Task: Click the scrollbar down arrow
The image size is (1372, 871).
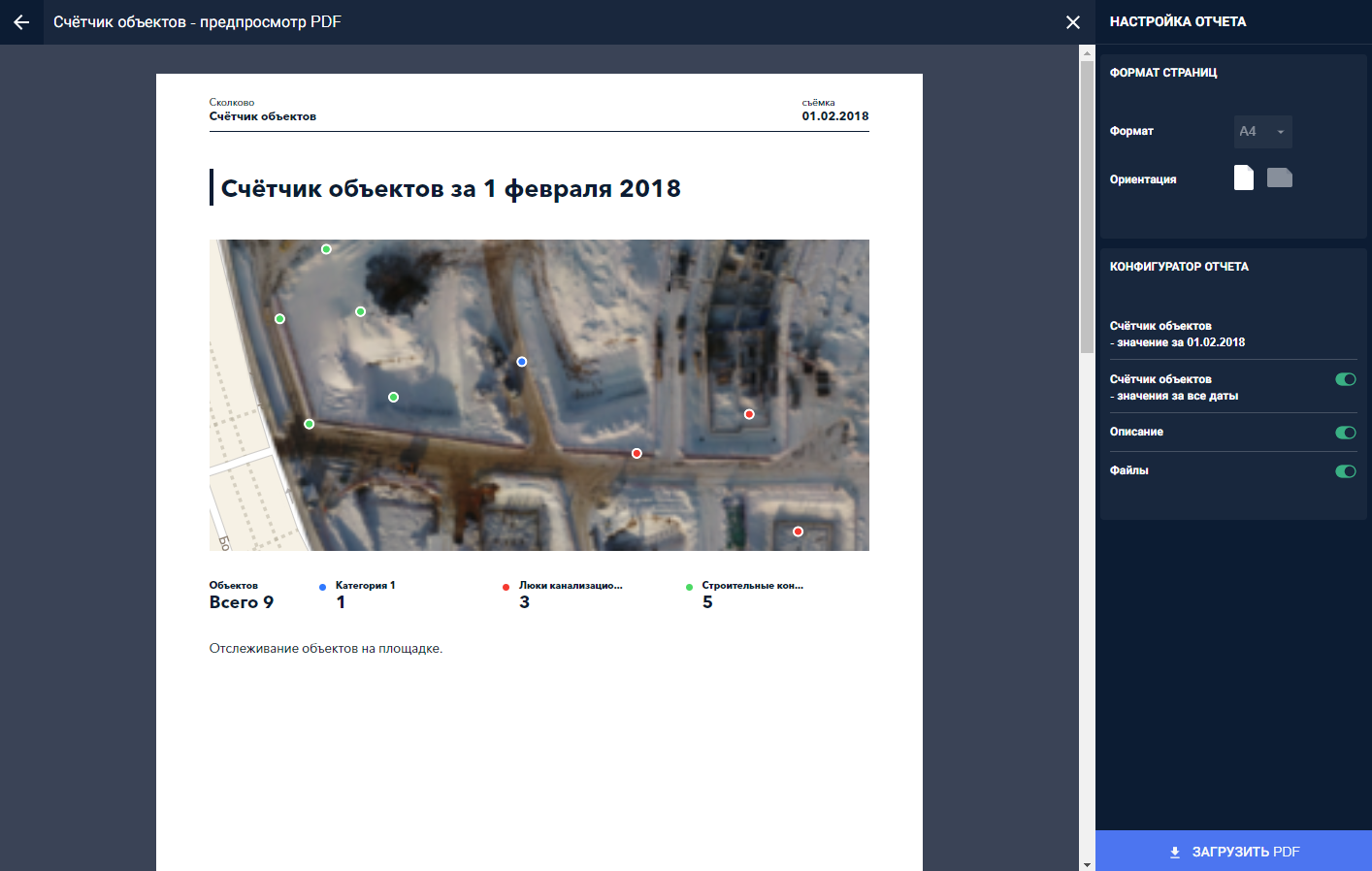Action: [1087, 863]
